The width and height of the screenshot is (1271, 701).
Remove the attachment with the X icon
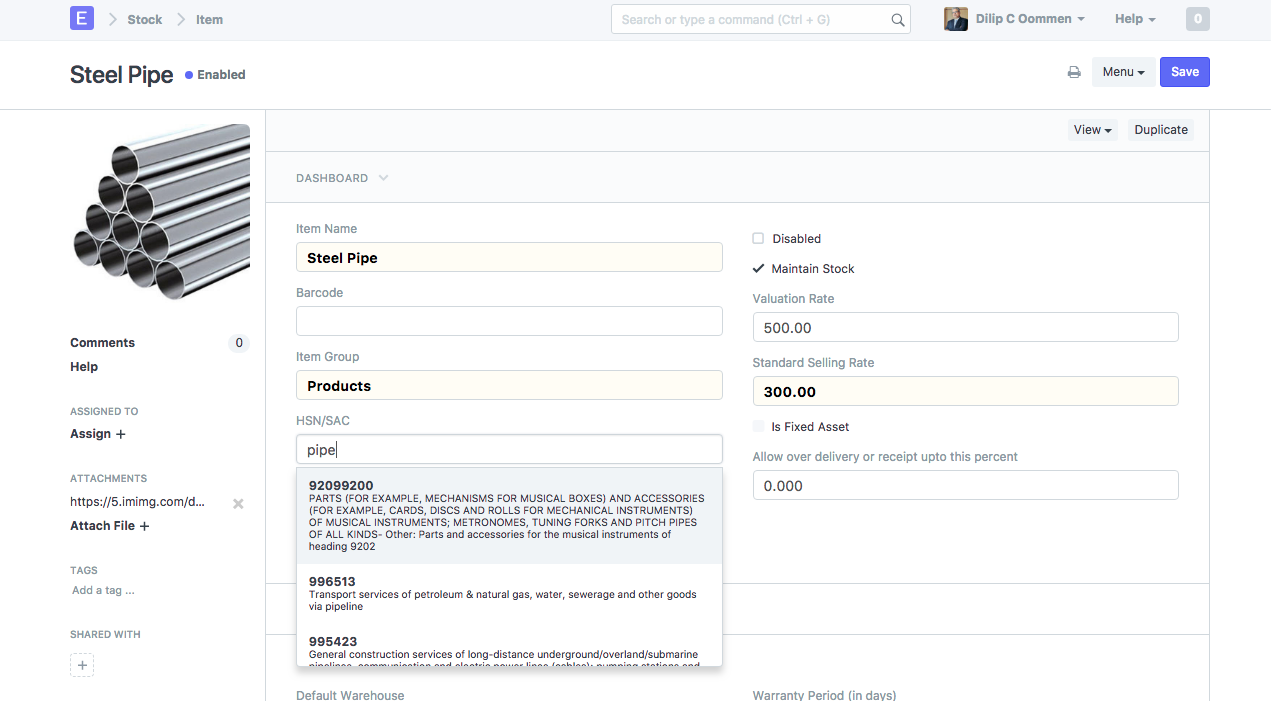[x=238, y=503]
